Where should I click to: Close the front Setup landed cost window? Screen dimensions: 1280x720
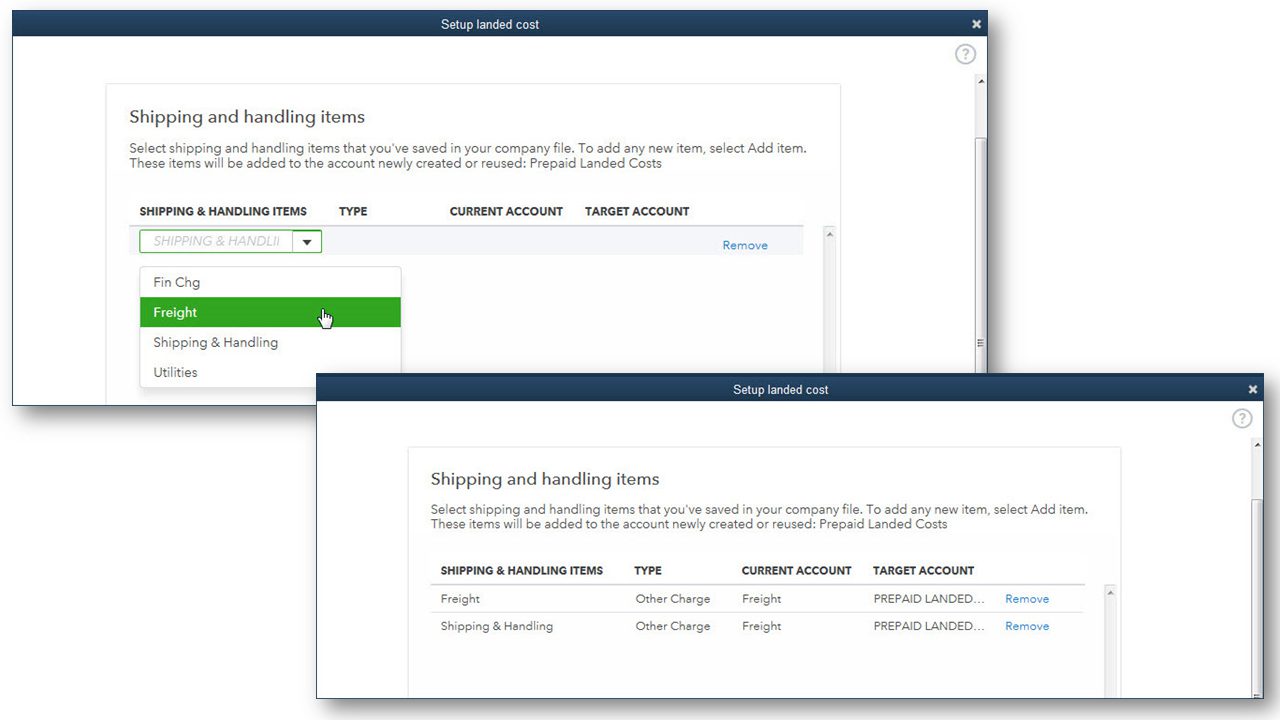[1253, 390]
